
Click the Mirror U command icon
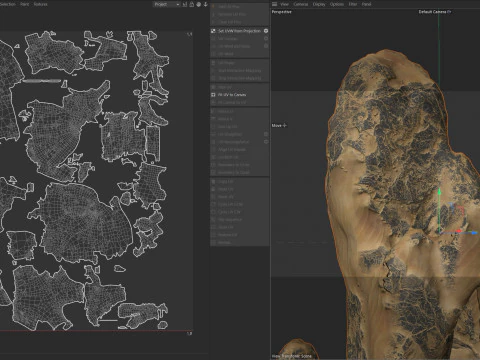[x=213, y=111]
